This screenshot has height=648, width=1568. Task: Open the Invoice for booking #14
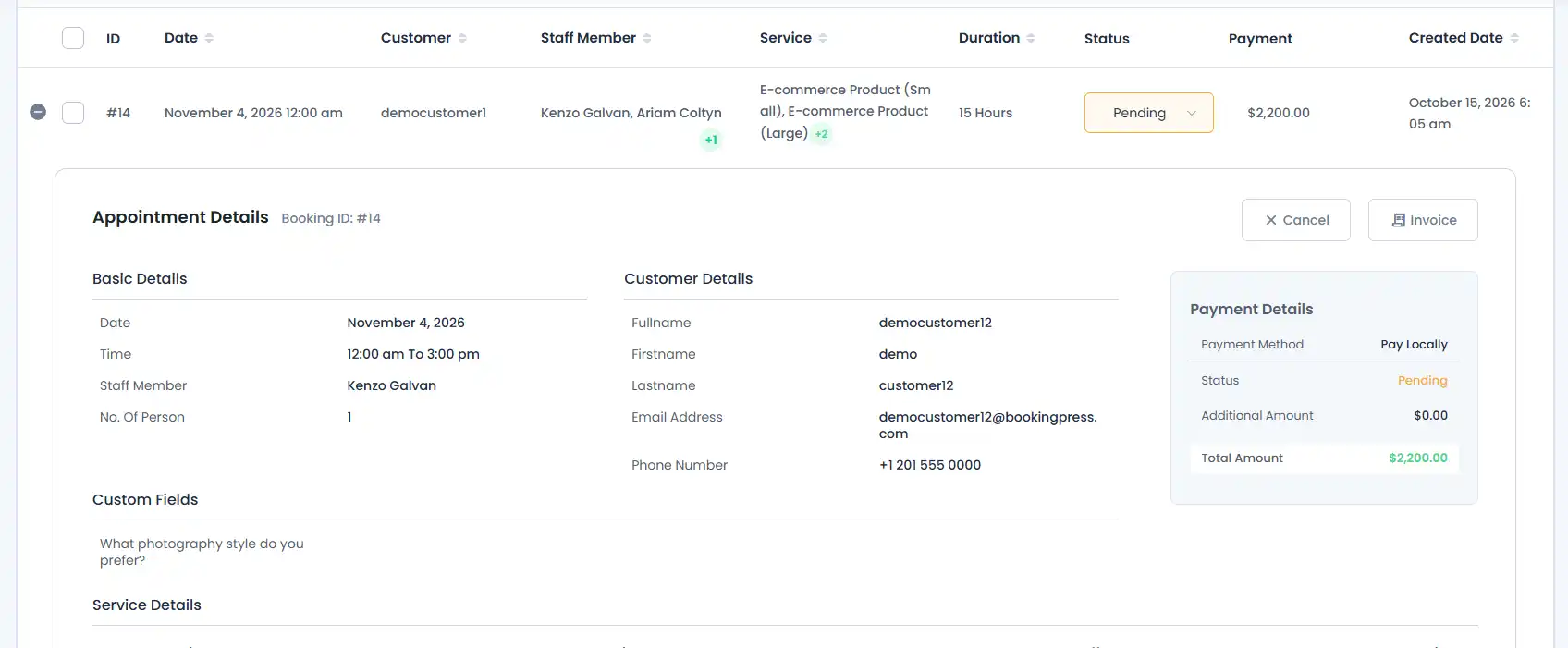tap(1423, 220)
